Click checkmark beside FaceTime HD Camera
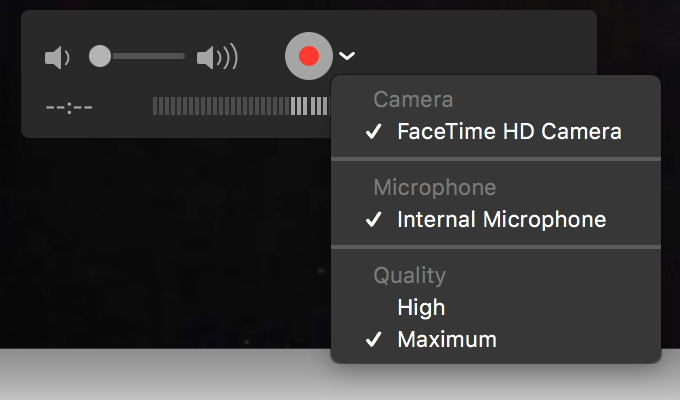The width and height of the screenshot is (680, 400). tap(373, 131)
